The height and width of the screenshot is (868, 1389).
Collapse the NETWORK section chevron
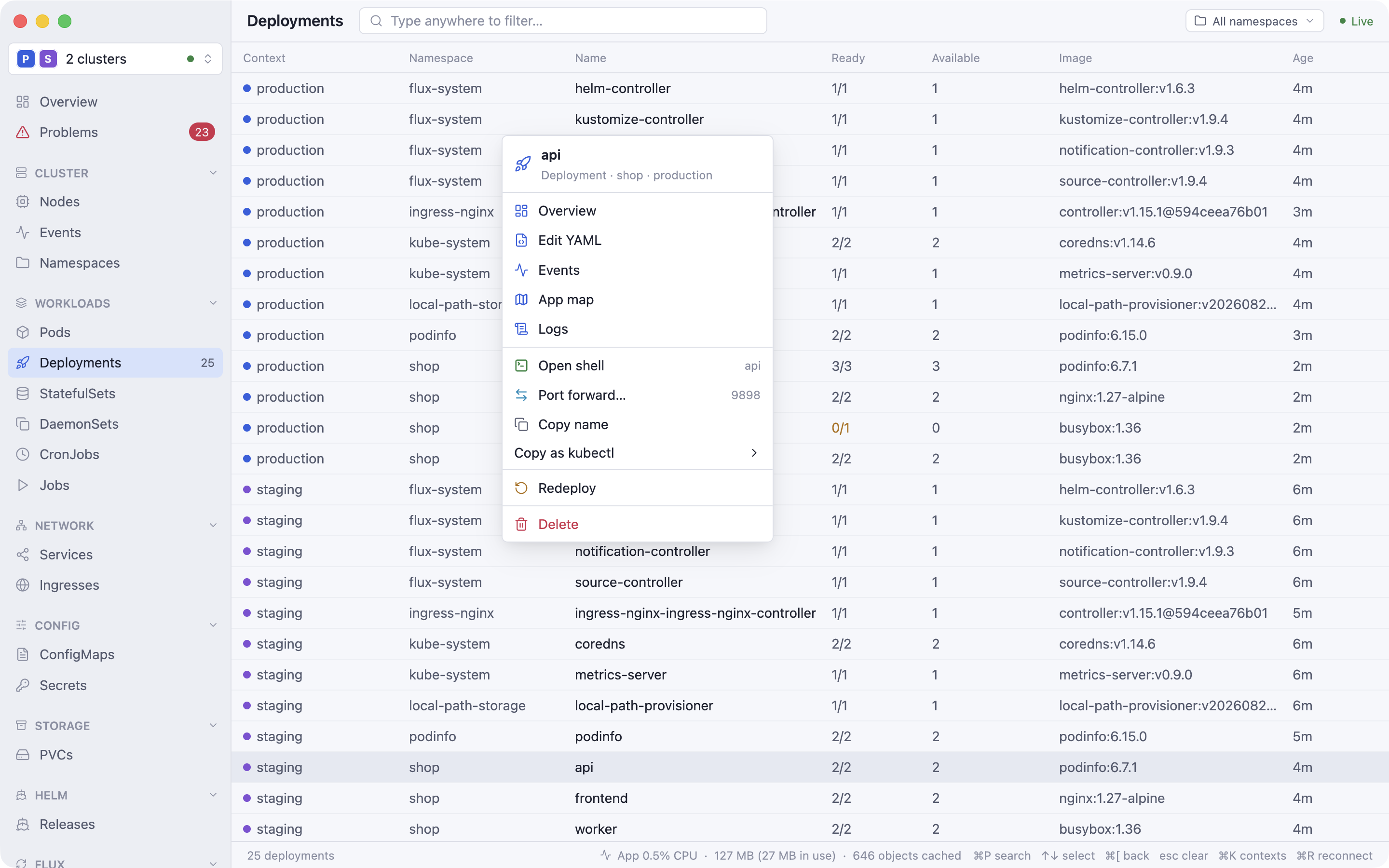(x=213, y=525)
